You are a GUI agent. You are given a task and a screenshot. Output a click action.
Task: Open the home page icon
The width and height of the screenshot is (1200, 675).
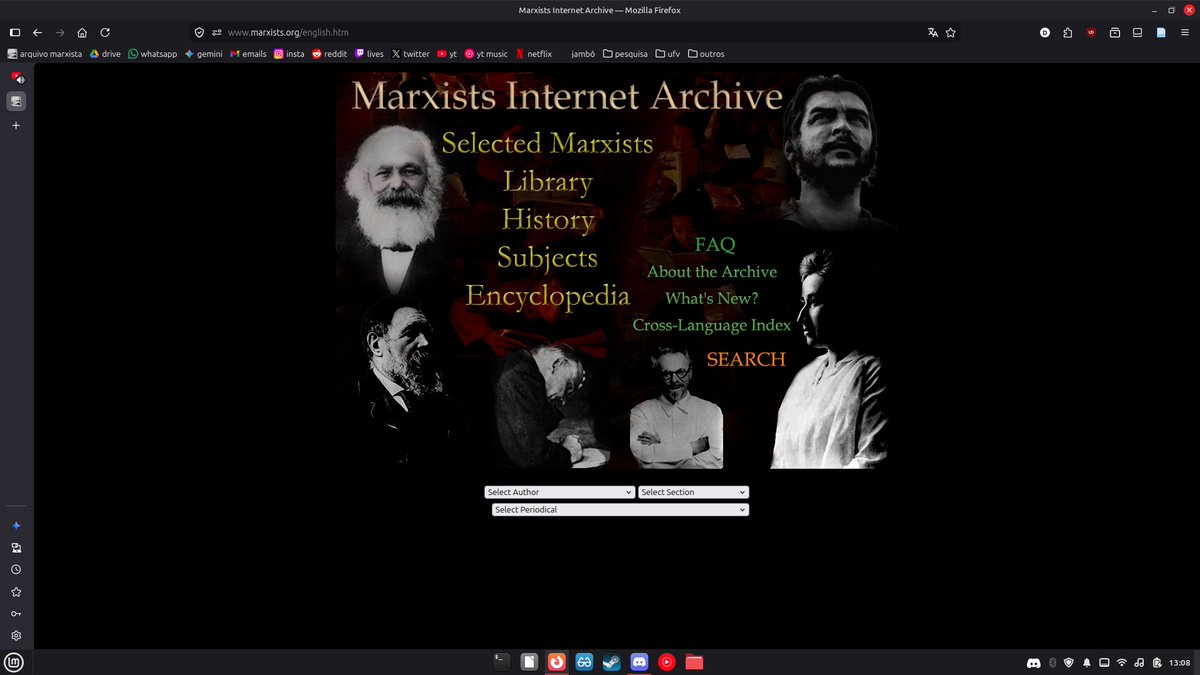pos(82,32)
